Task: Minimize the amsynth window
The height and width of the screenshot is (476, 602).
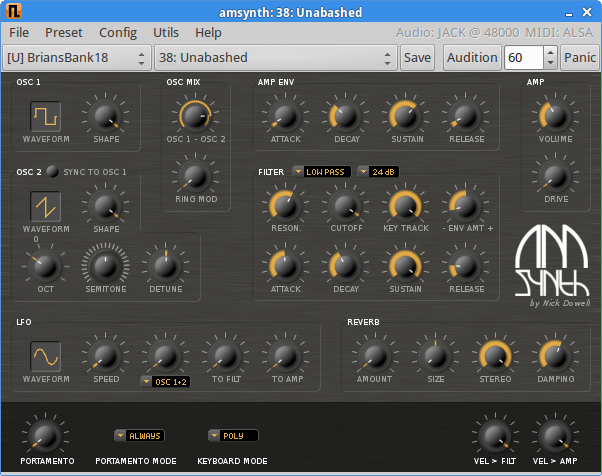Action: 569,13
